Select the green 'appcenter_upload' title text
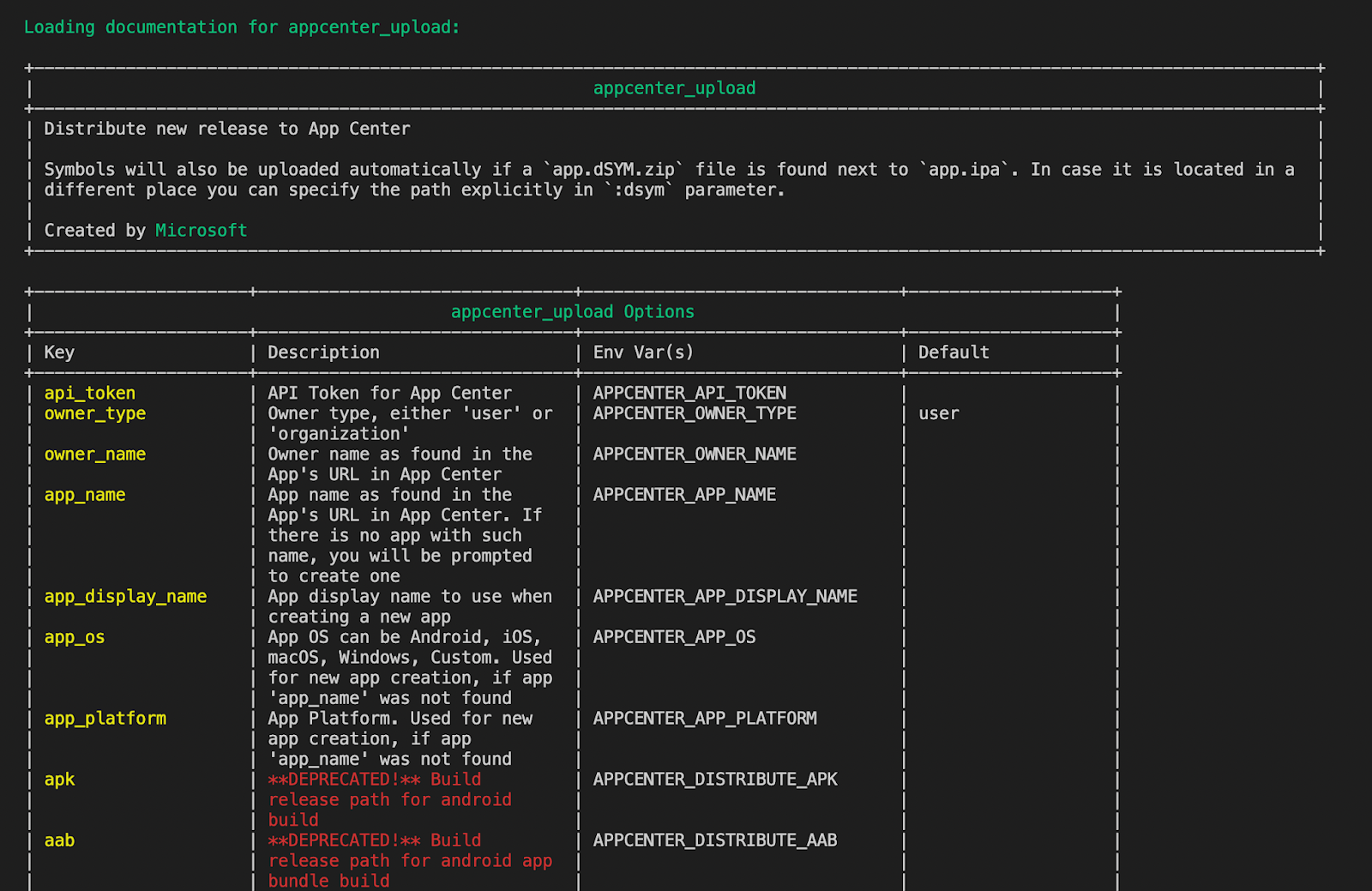The height and width of the screenshot is (891, 1372). coord(675,88)
